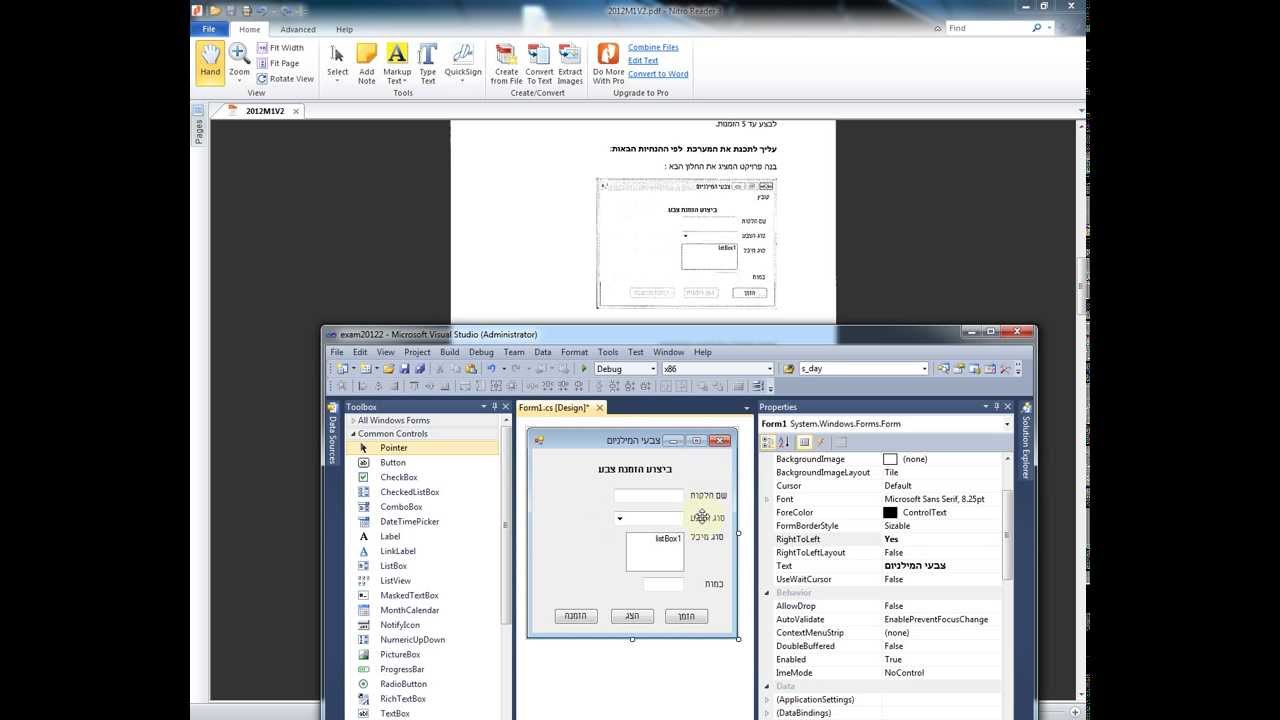Open the Pages side panel in Nitro

(198, 127)
